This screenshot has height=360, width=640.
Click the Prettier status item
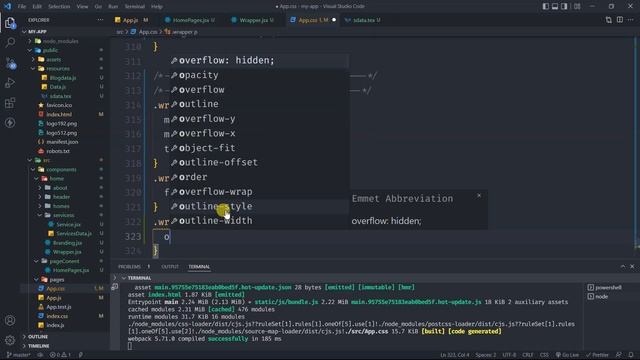pos(597,355)
